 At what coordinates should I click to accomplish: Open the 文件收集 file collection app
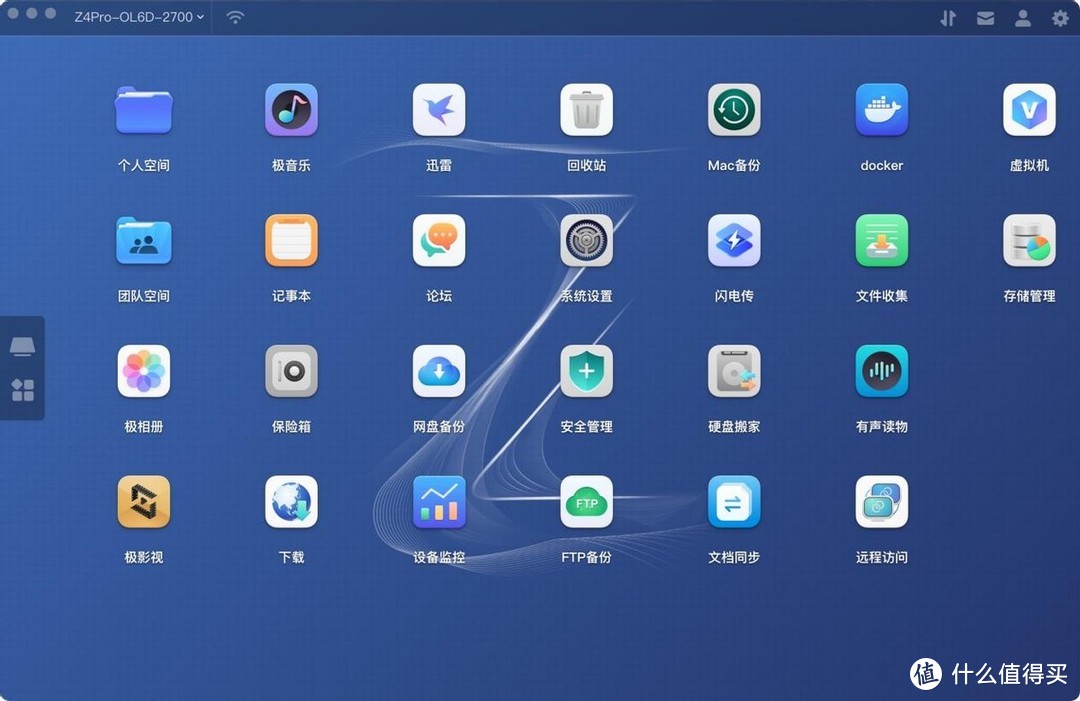[x=882, y=241]
